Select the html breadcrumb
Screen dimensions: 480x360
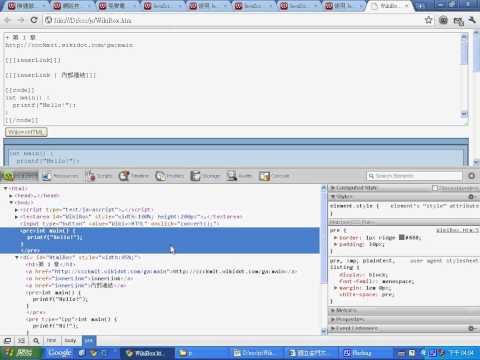(x=51, y=340)
